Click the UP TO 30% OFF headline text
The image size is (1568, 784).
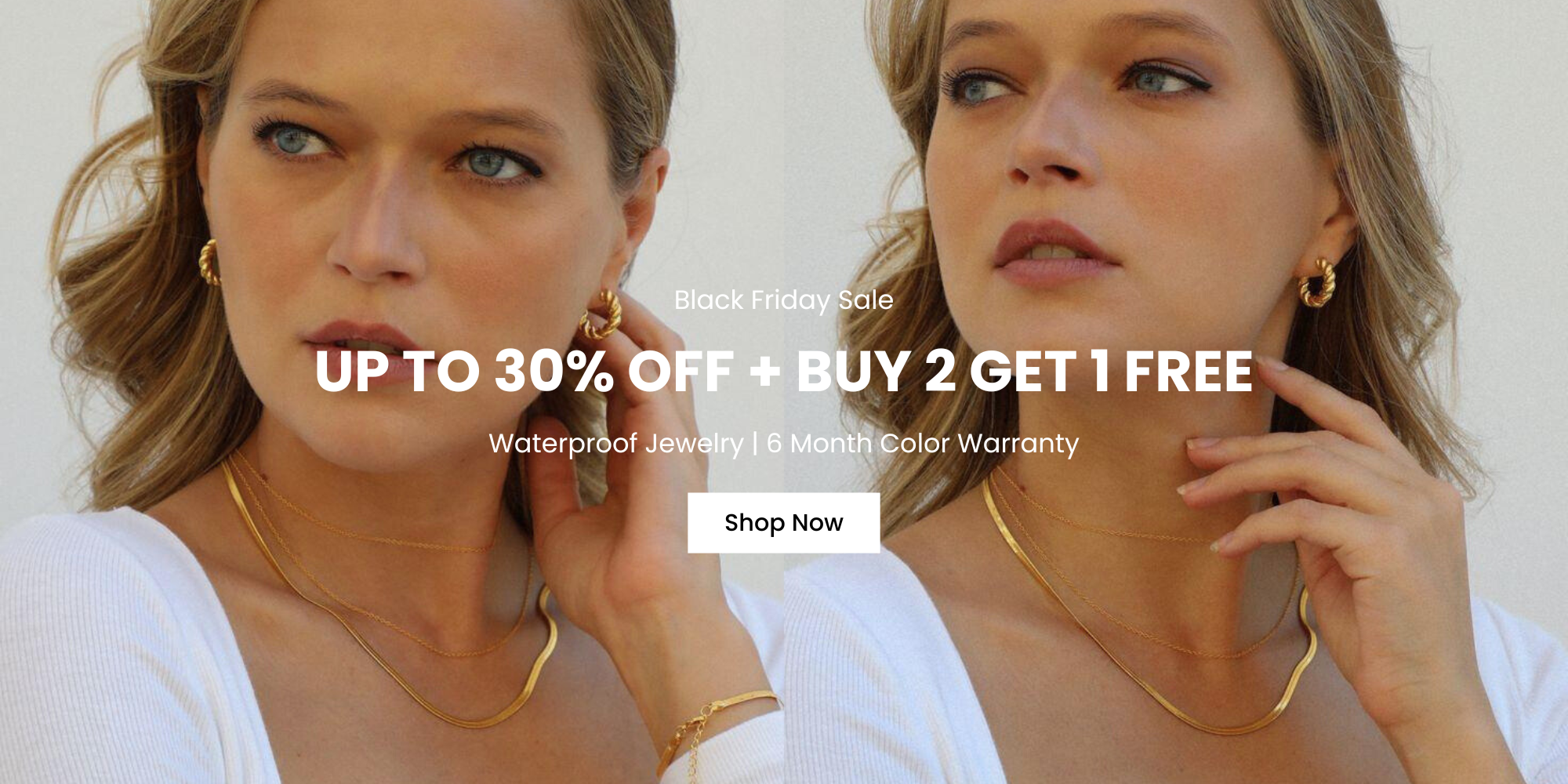pyautogui.click(x=524, y=371)
